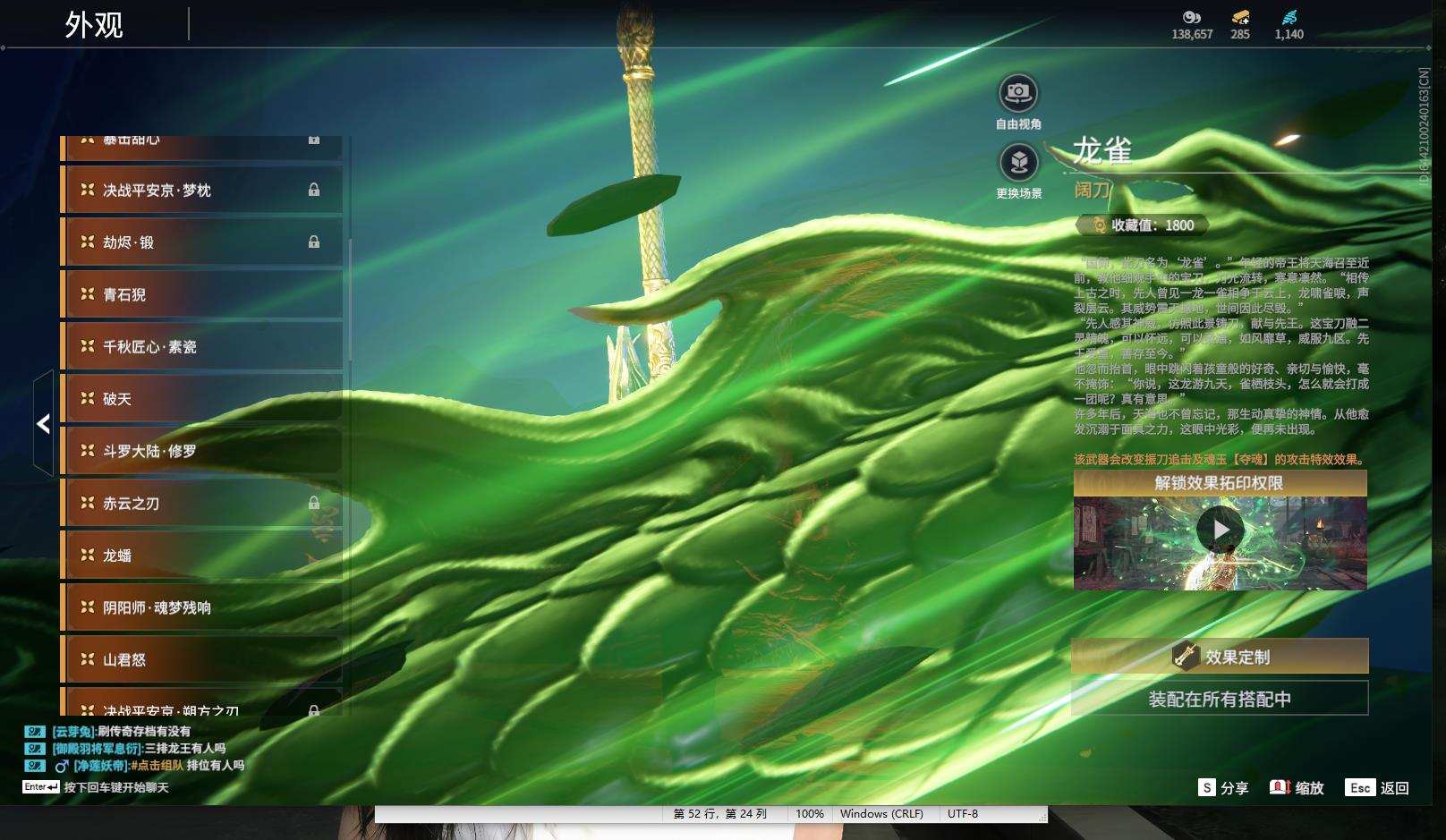Click the silver coin currency icon
The image size is (1446, 840).
coord(1191,17)
